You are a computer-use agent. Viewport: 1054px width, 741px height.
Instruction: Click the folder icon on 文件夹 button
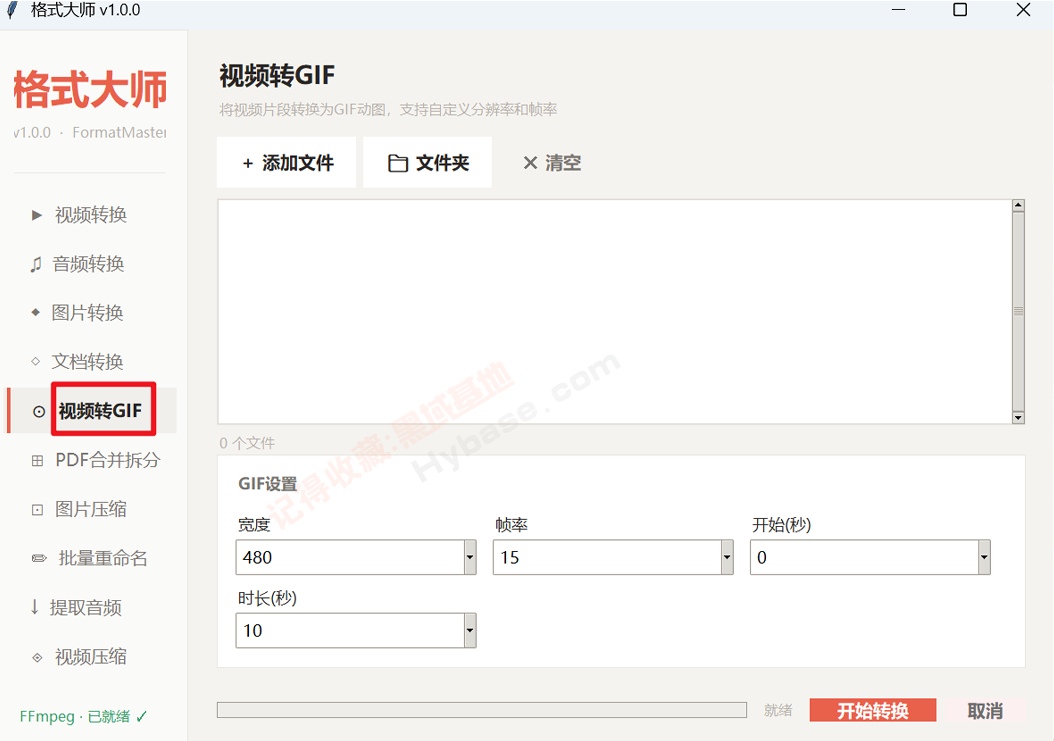(398, 163)
